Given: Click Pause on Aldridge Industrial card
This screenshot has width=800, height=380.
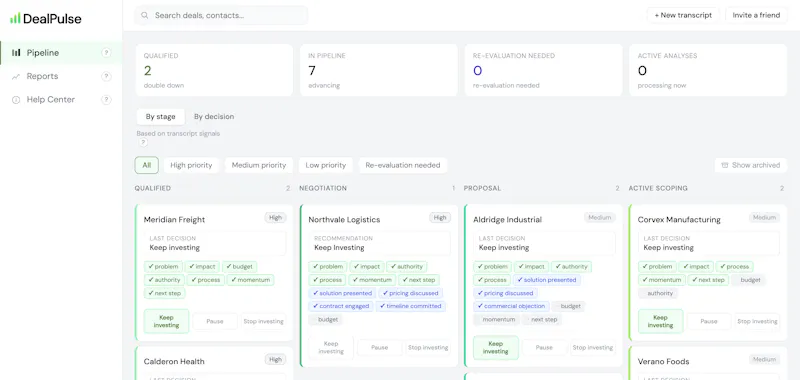Looking at the screenshot, I should pyautogui.click(x=544, y=347).
